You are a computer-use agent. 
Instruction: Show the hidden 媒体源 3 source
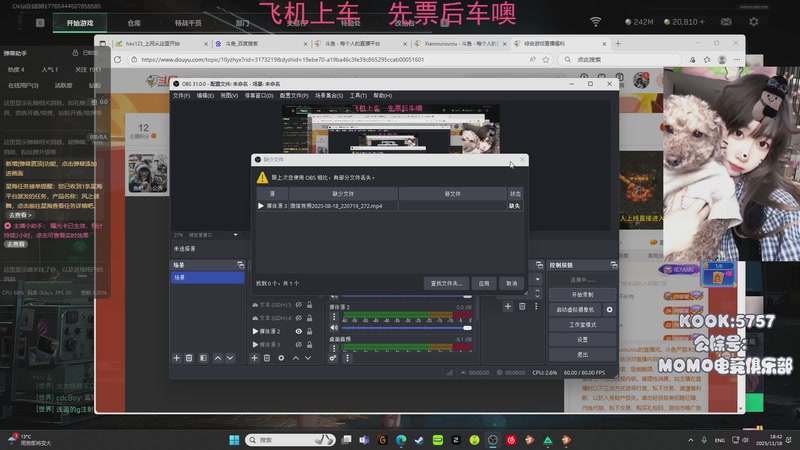pos(298,345)
